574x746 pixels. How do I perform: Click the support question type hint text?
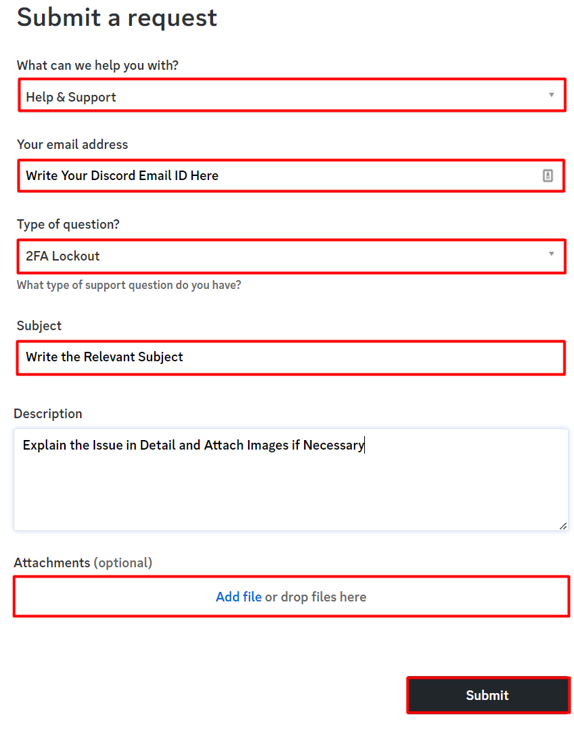tap(129, 285)
